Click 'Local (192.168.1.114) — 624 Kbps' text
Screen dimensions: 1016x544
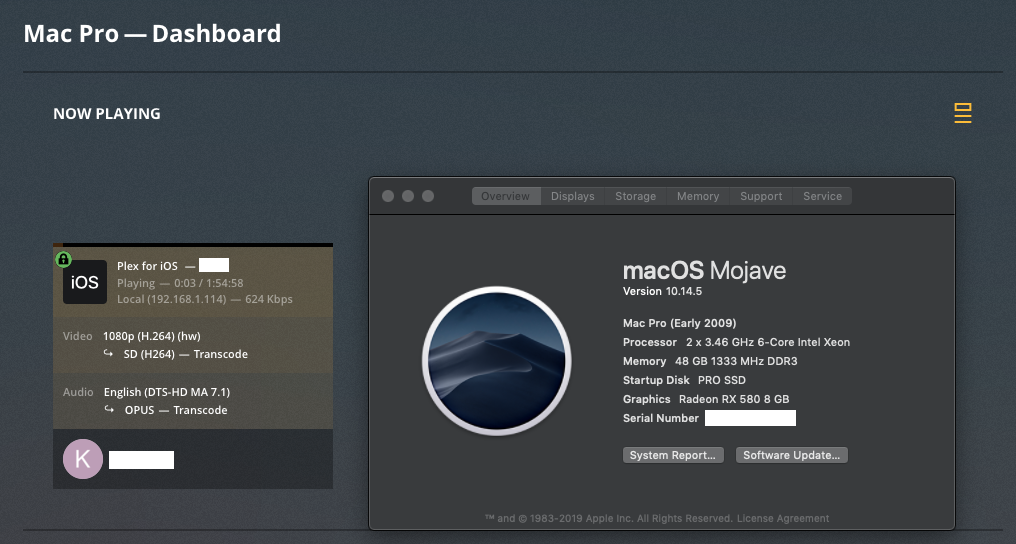click(205, 299)
